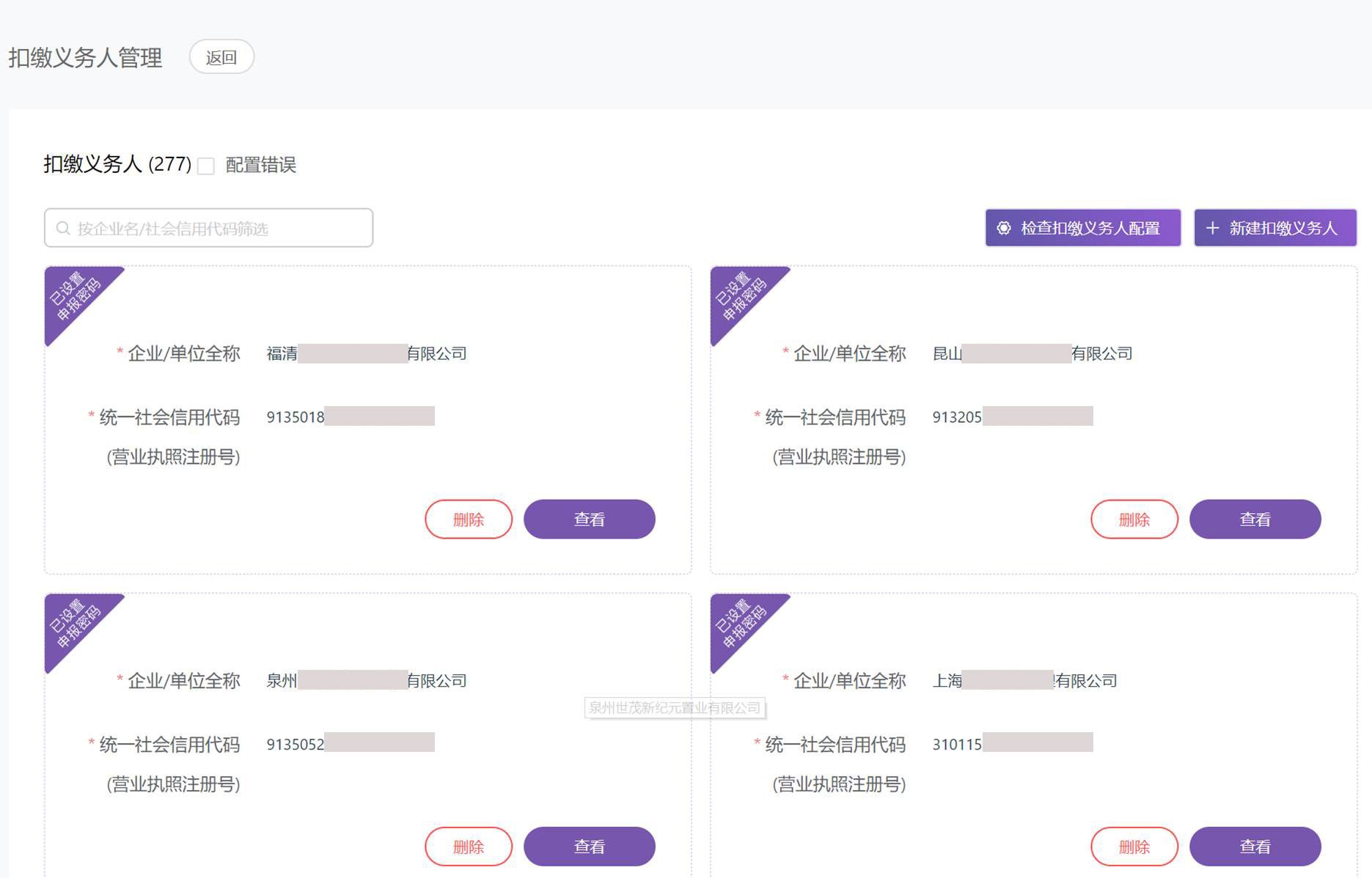Open 查看 for the 昆山 company
The image size is (1372, 878).
(x=1255, y=520)
